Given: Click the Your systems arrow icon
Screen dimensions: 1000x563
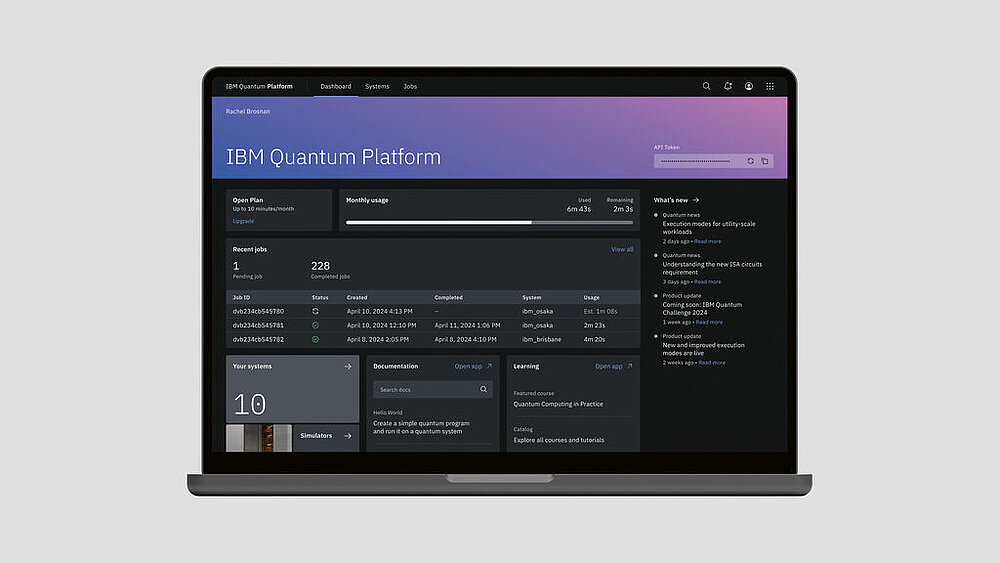Looking at the screenshot, I should tap(348, 367).
